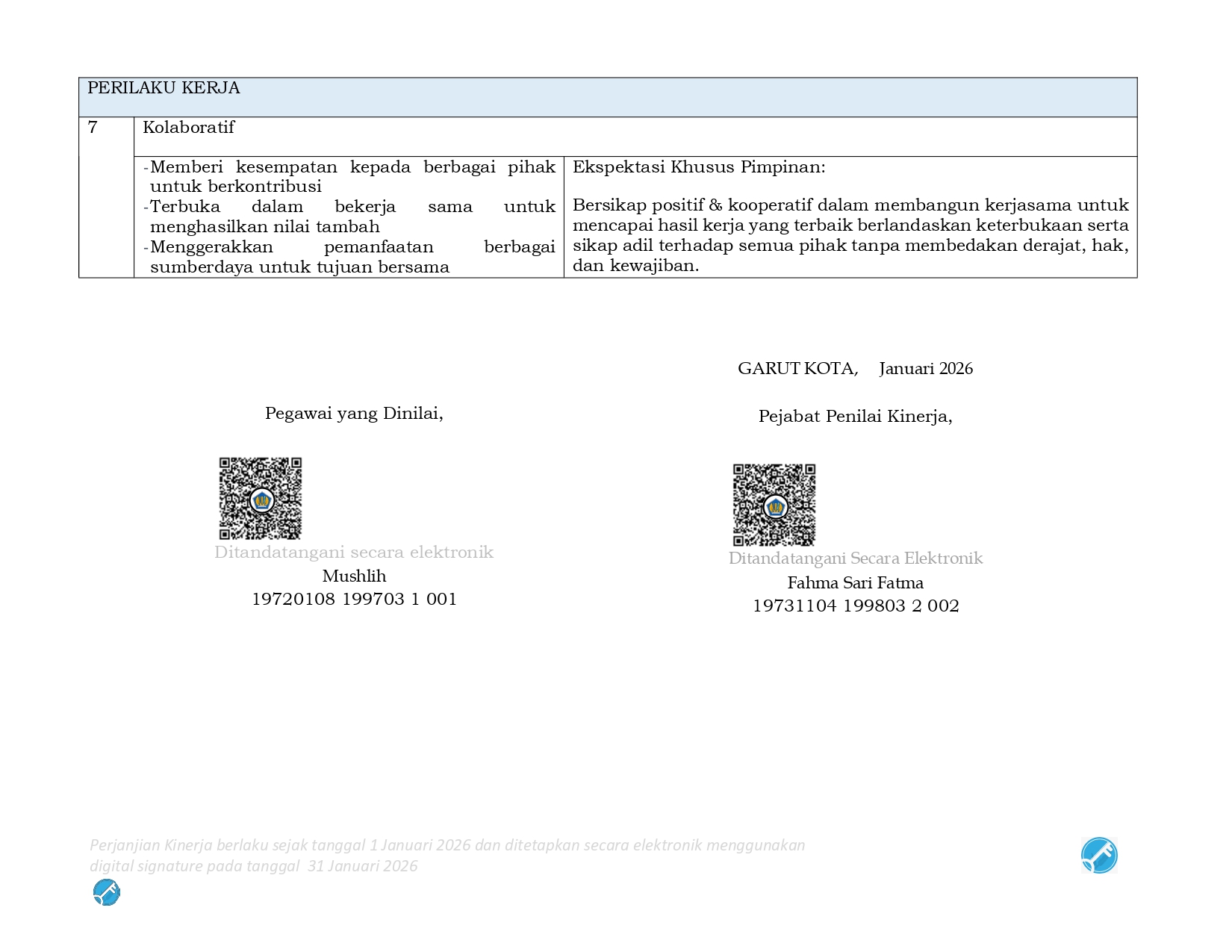Image resolution: width=1232 pixels, height=952 pixels.
Task: Click the NIP number 19731104 199803 2 002
Action: tap(855, 606)
